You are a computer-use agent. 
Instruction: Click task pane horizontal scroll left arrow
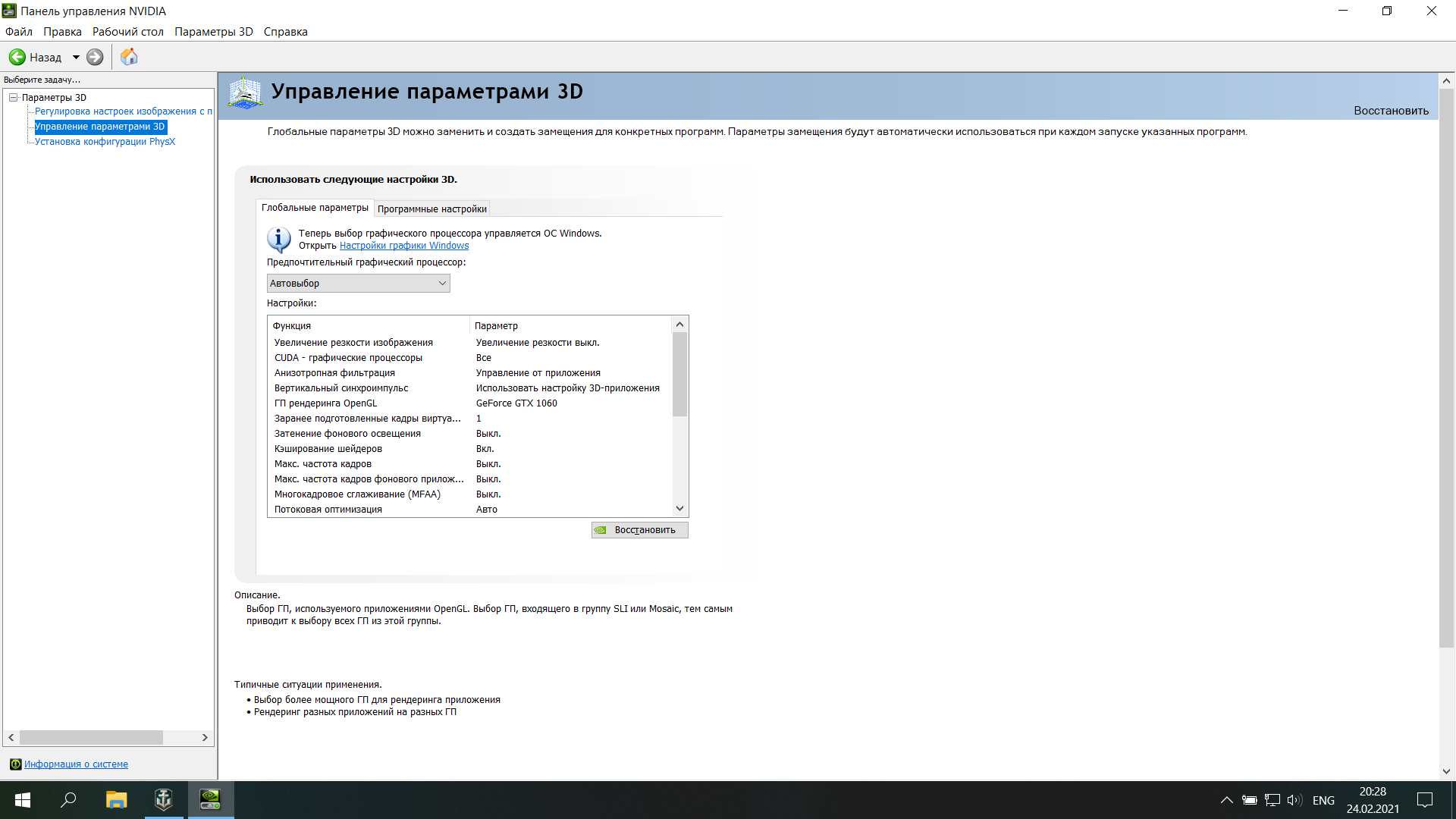click(11, 737)
